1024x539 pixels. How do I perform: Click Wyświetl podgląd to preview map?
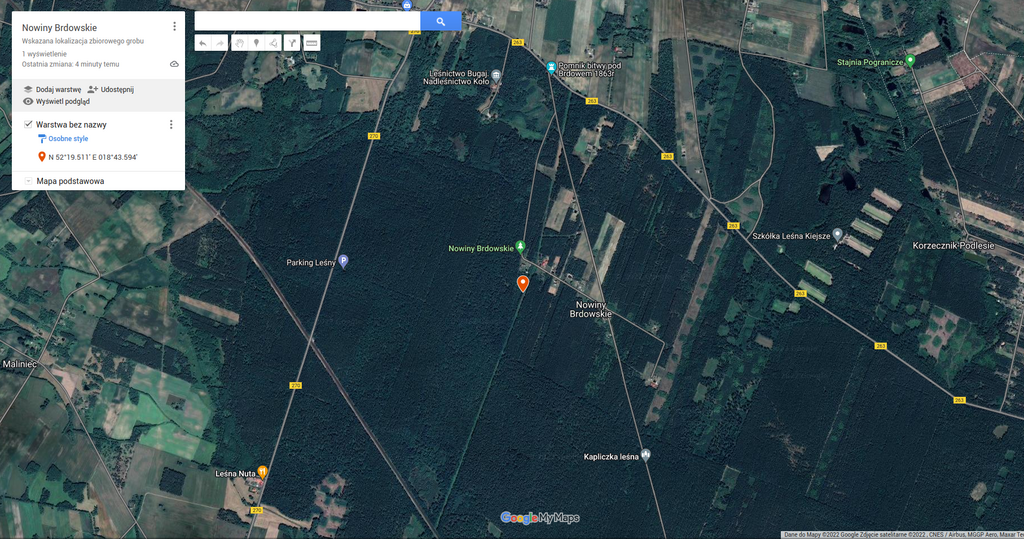coord(56,101)
